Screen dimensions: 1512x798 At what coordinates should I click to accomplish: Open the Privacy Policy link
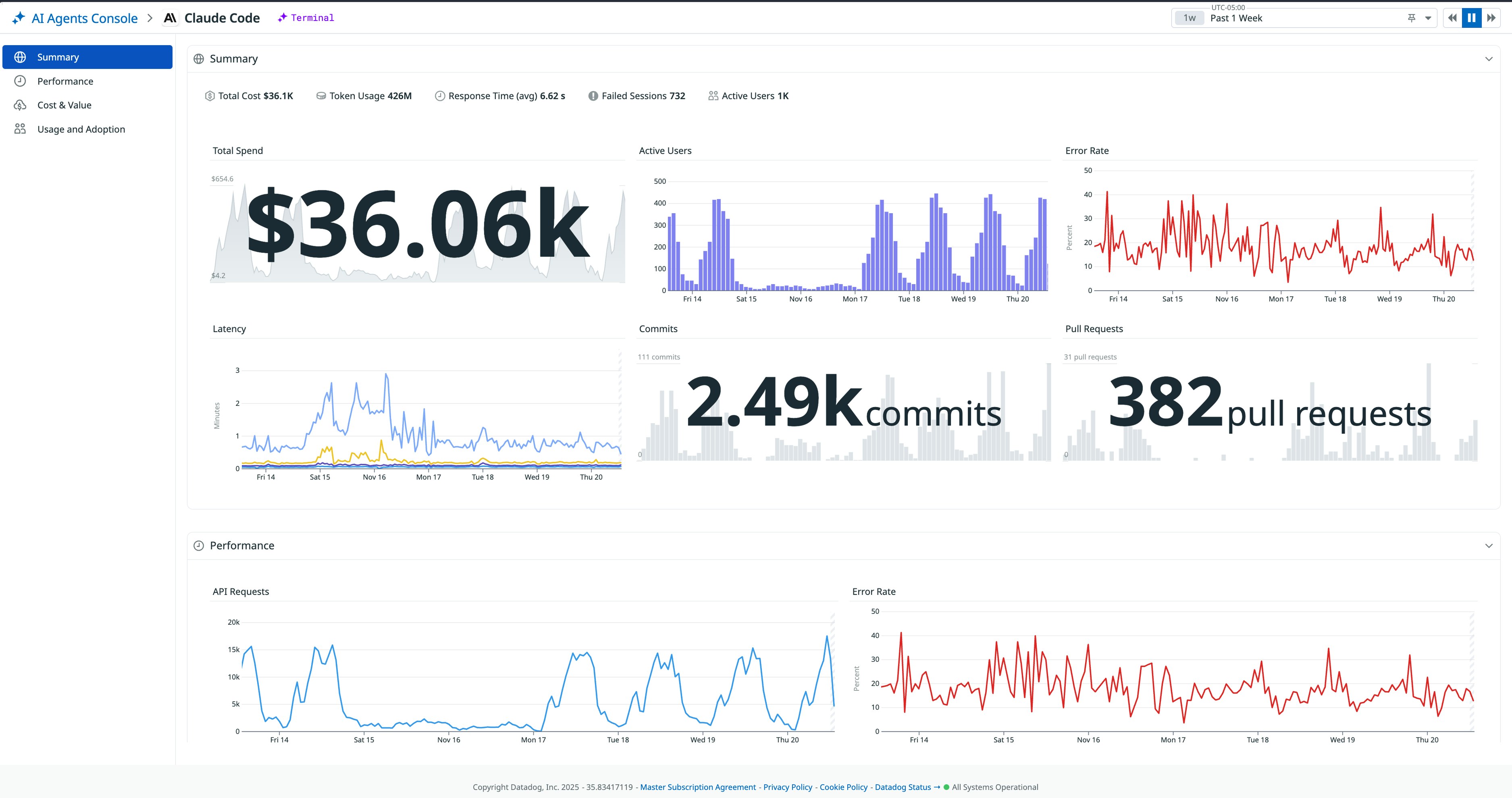(787, 787)
